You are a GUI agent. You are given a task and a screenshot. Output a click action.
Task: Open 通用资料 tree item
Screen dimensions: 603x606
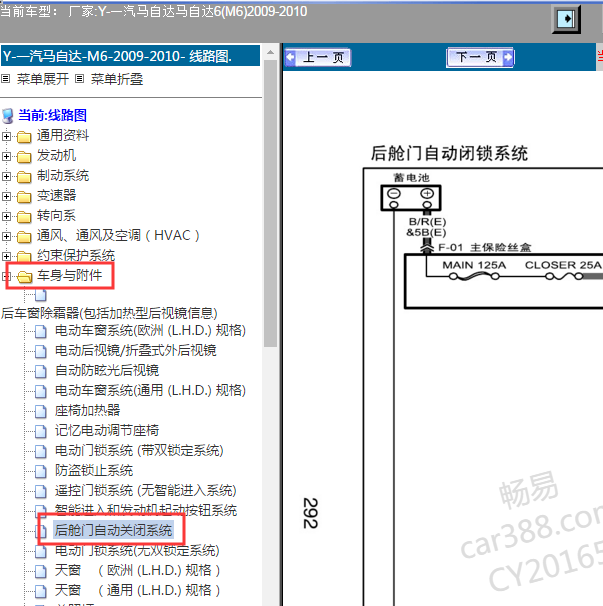(x=63, y=135)
